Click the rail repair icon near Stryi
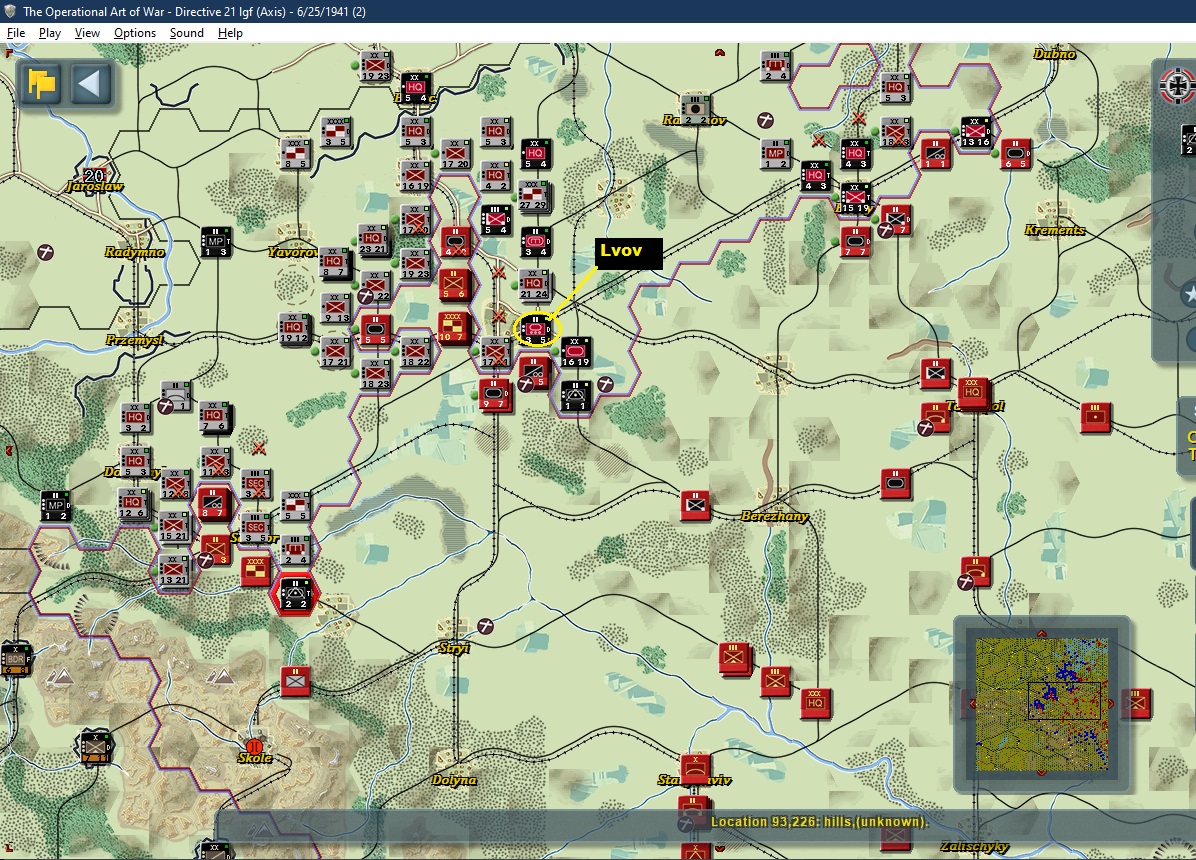This screenshot has height=860, width=1196. coord(485,626)
